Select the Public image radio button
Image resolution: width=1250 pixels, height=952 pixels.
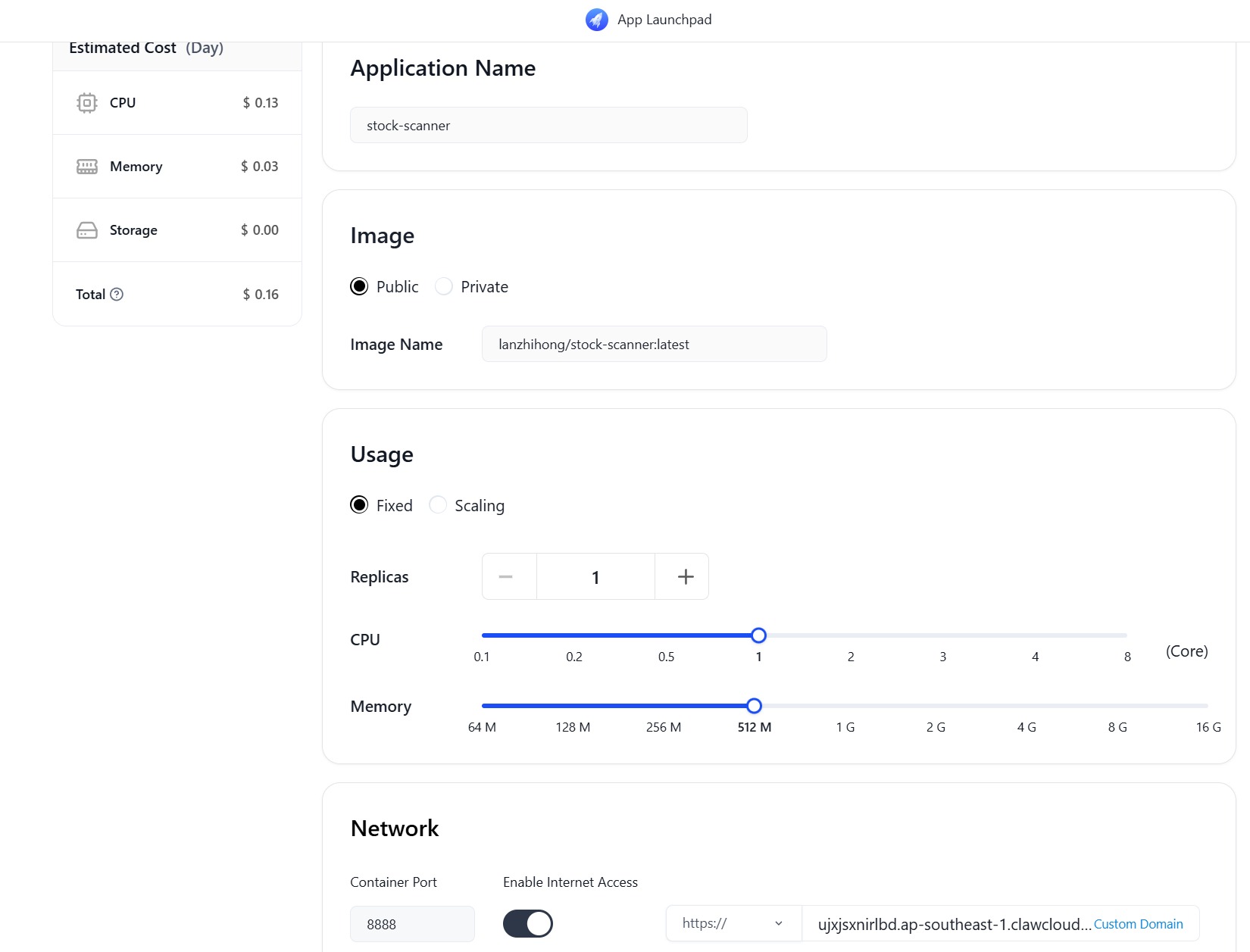click(x=359, y=286)
